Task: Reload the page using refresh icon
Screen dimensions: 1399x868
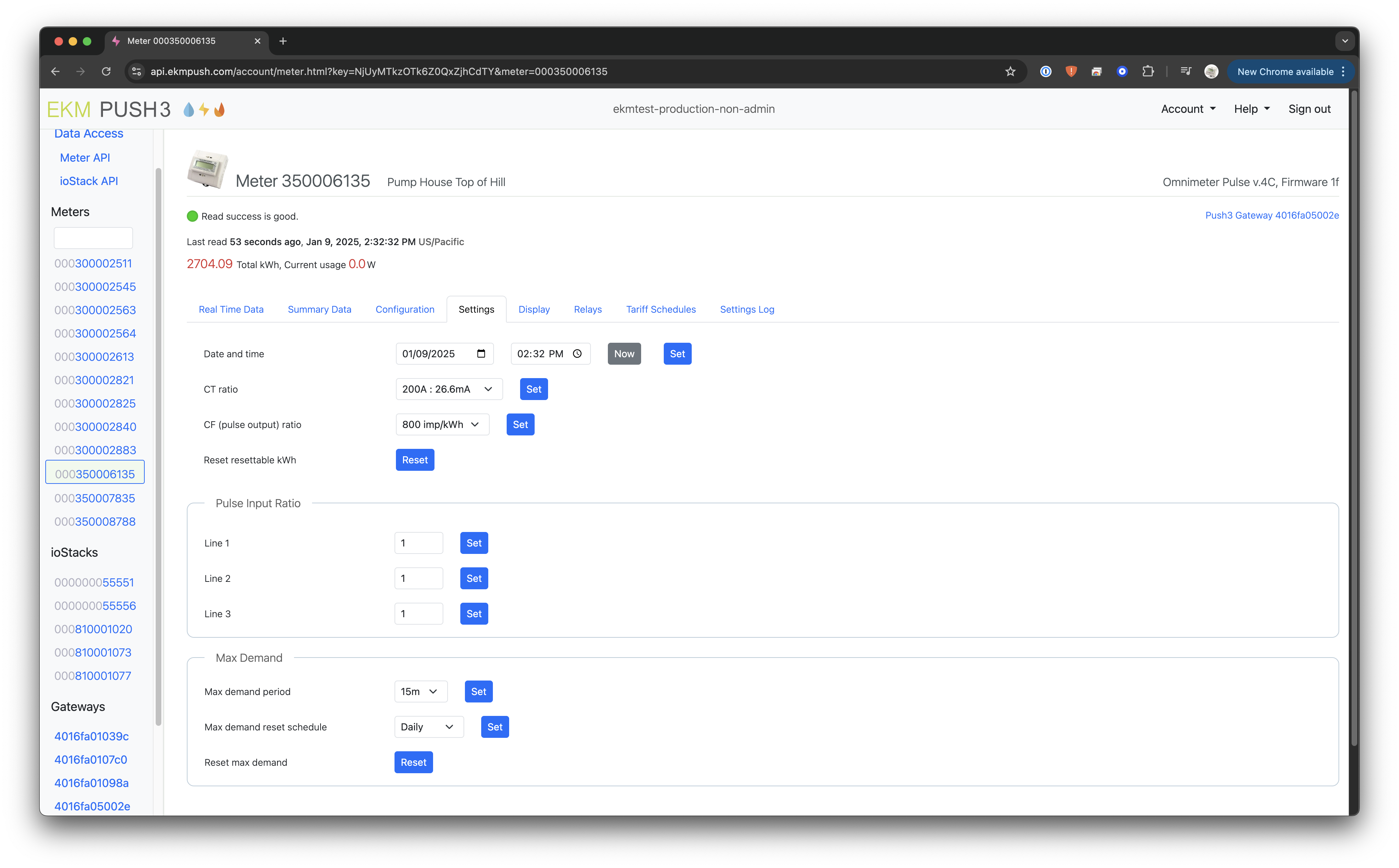Action: click(x=106, y=72)
